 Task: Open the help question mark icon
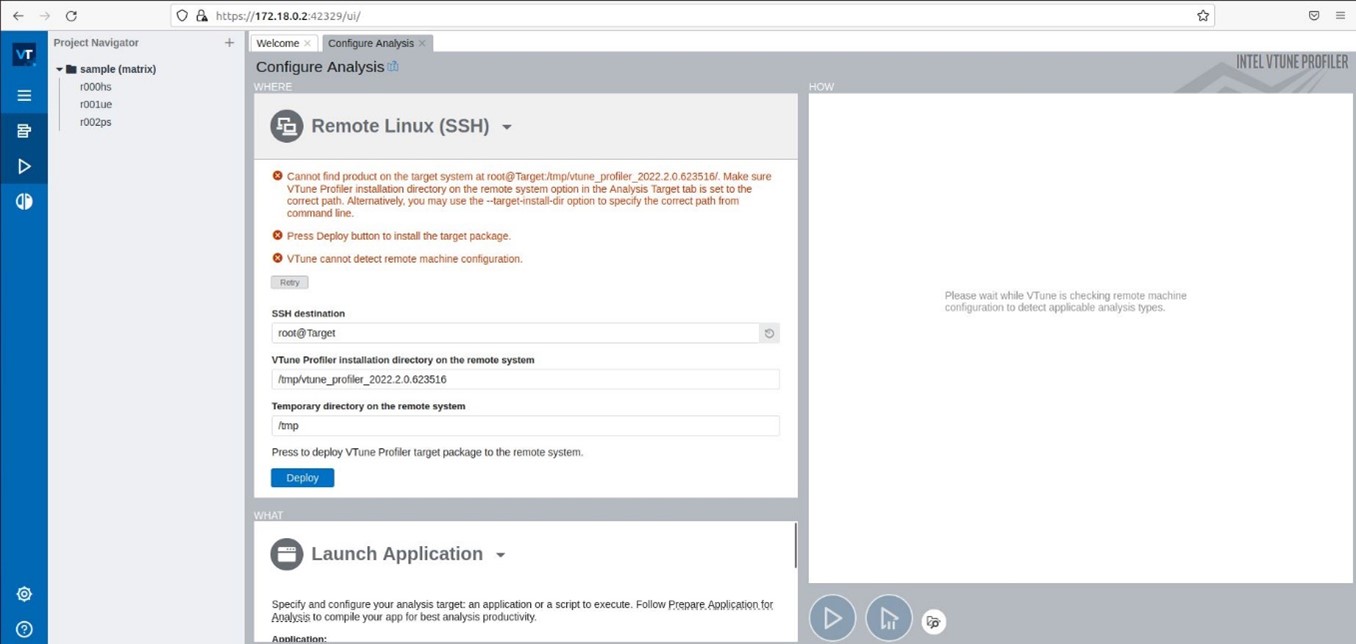pyautogui.click(x=24, y=629)
